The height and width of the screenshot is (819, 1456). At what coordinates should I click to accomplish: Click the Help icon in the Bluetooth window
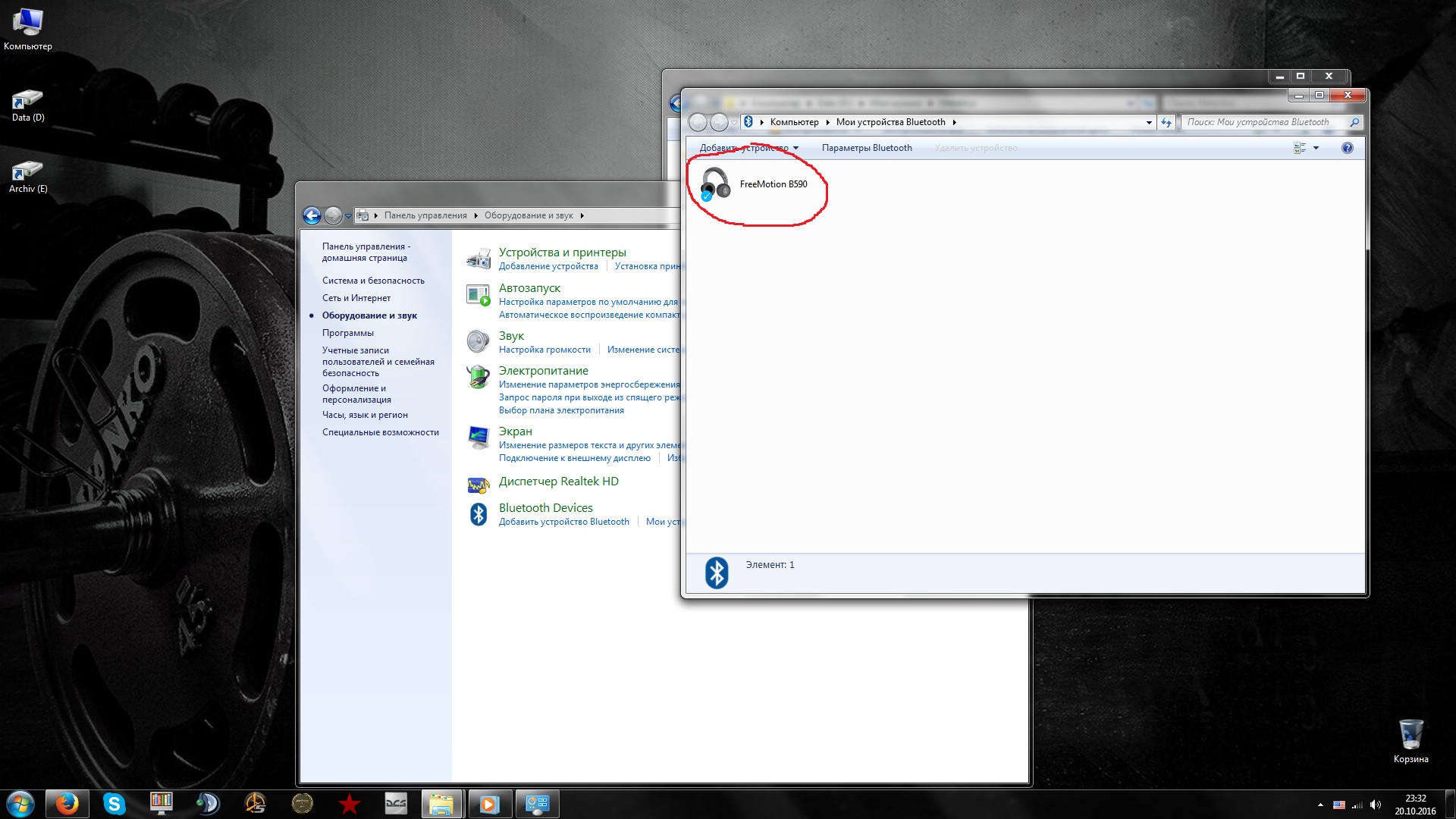click(x=1347, y=148)
